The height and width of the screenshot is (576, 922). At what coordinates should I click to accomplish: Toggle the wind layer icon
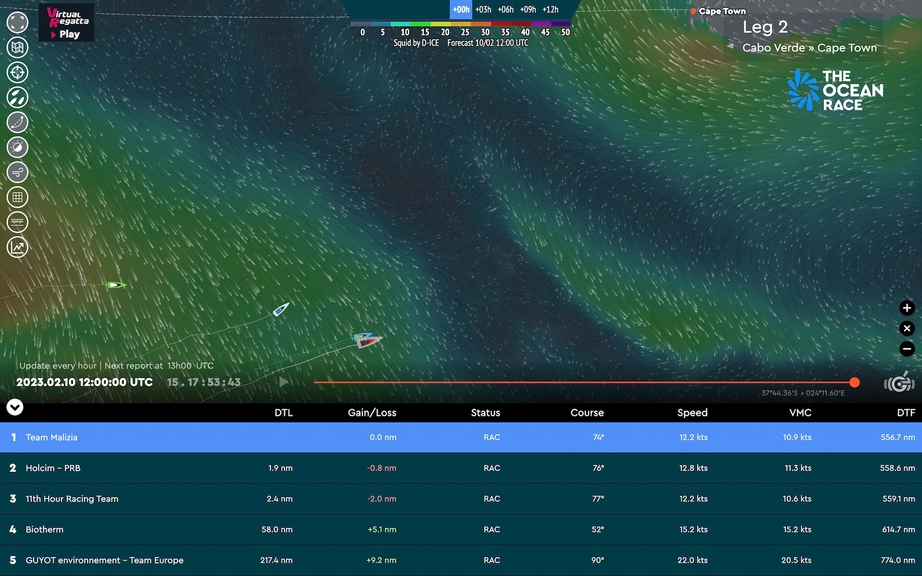click(18, 172)
